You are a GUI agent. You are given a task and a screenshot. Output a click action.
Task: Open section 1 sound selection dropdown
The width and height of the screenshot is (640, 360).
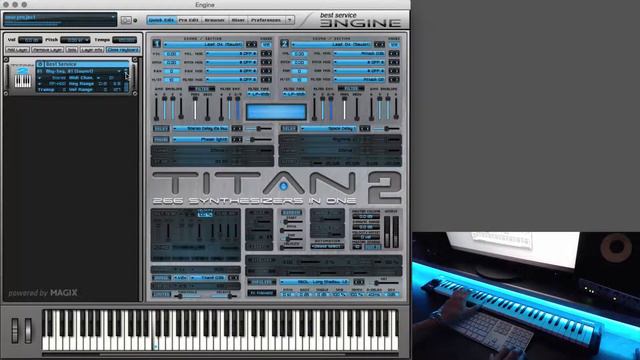click(204, 44)
